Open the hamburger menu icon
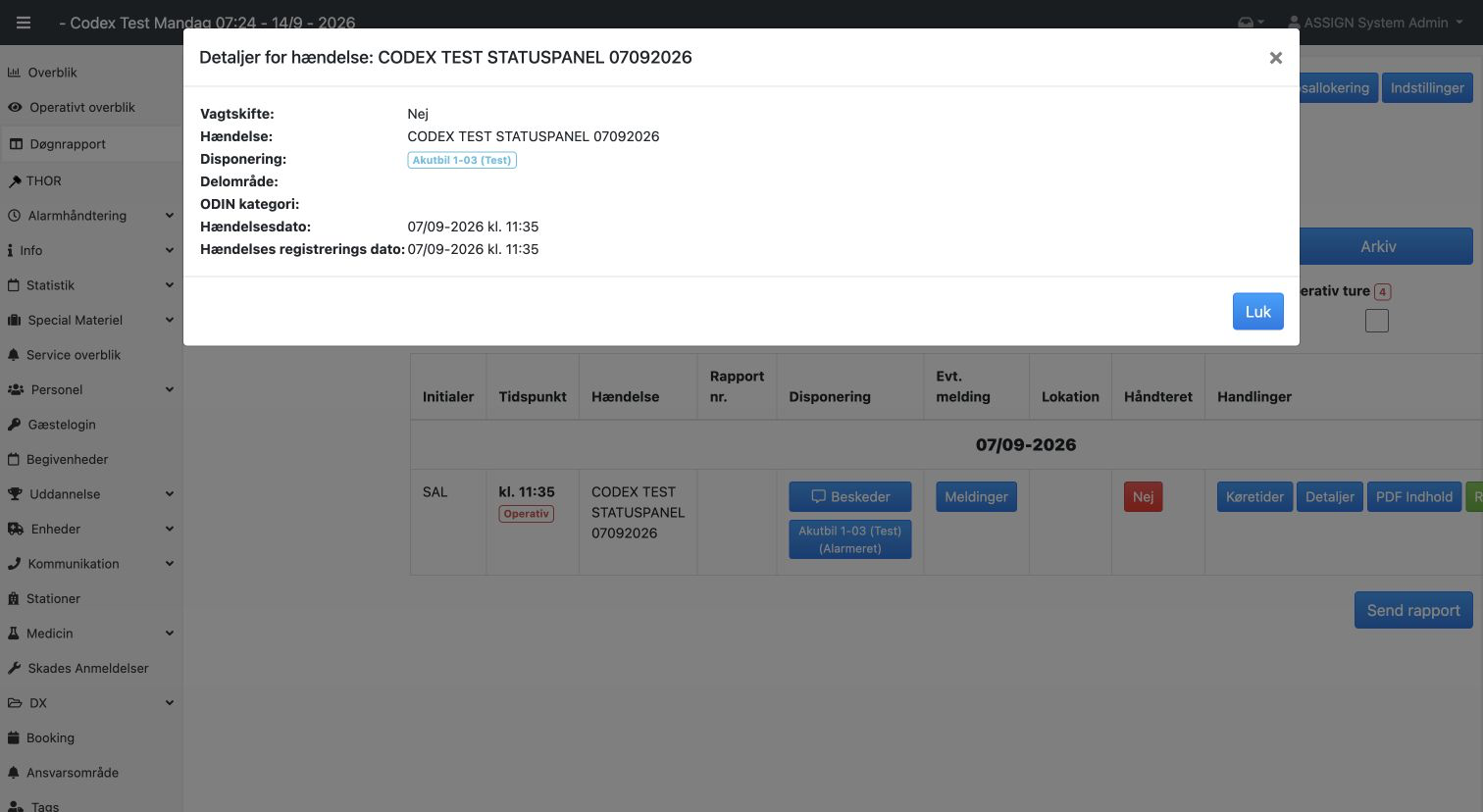 coord(24,23)
